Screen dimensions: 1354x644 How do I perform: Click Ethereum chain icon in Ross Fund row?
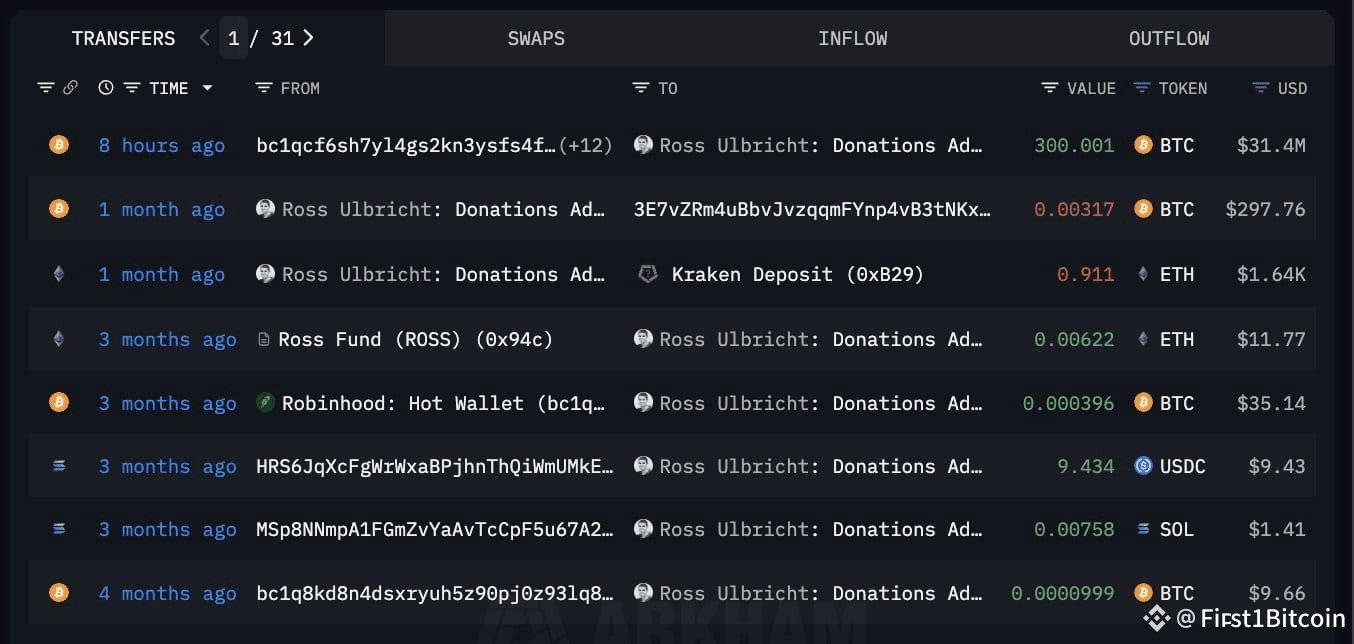point(59,339)
